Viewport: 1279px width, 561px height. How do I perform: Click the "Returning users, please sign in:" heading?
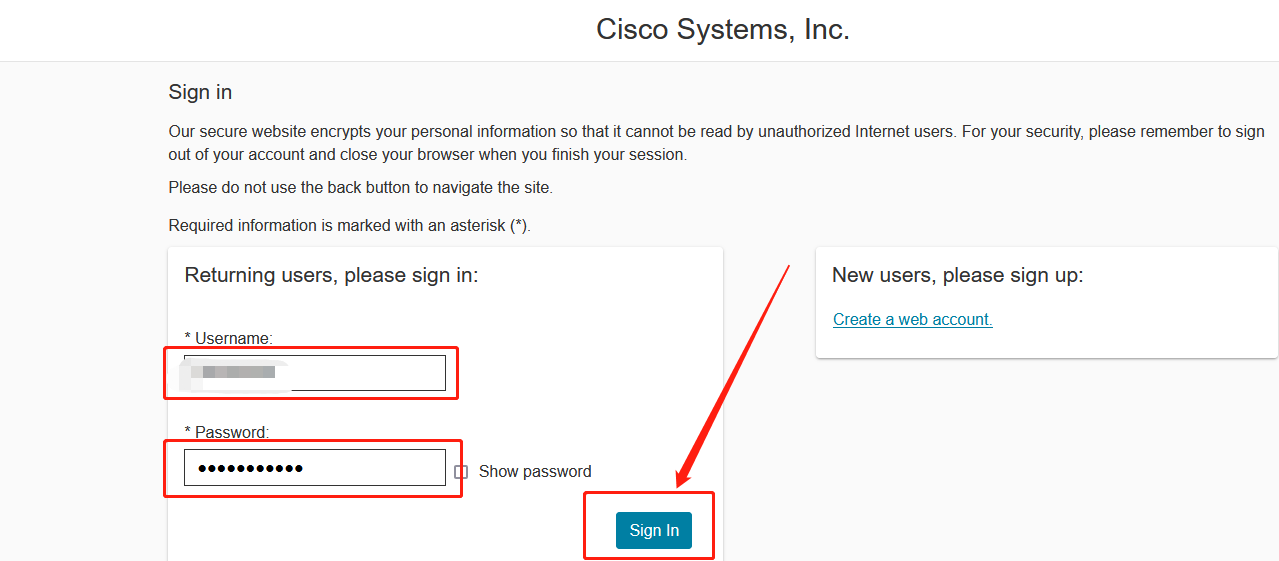click(x=331, y=275)
